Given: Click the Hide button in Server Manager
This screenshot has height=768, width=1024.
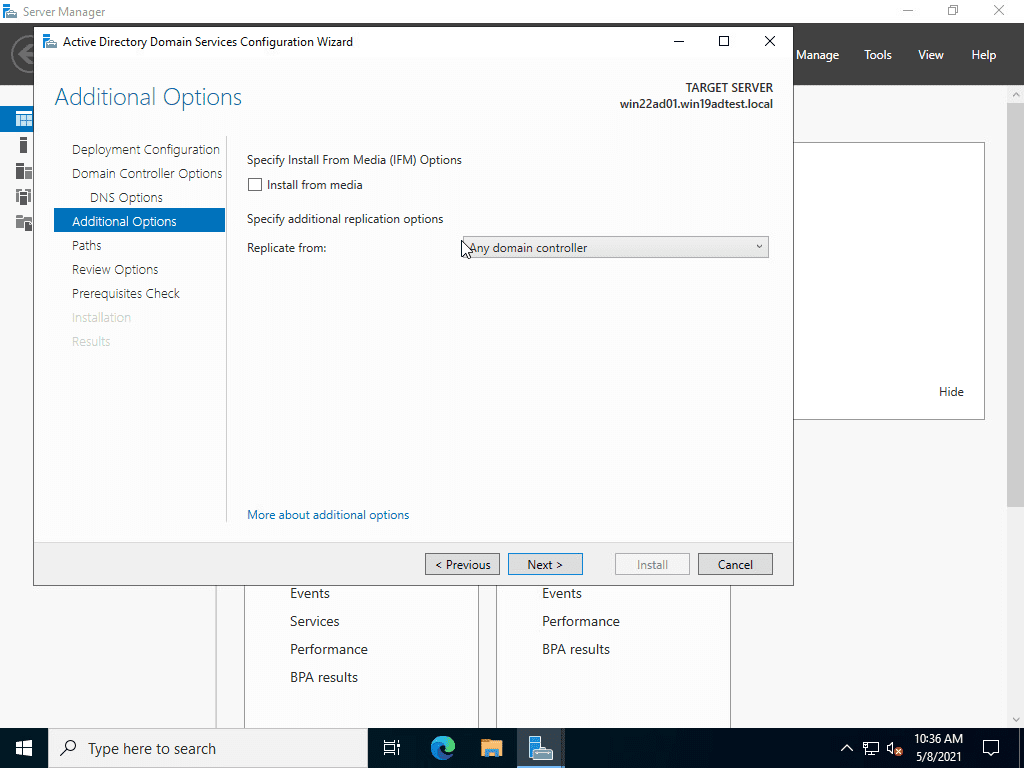Looking at the screenshot, I should click(x=951, y=392).
